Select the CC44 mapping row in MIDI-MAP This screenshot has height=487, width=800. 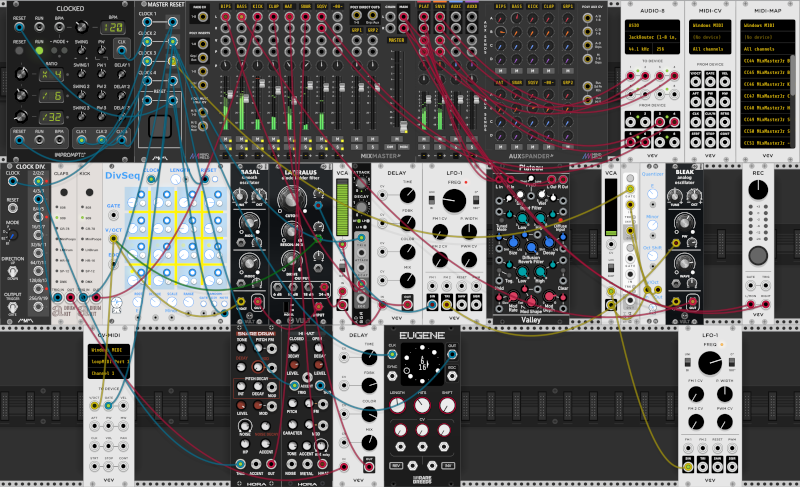click(765, 61)
